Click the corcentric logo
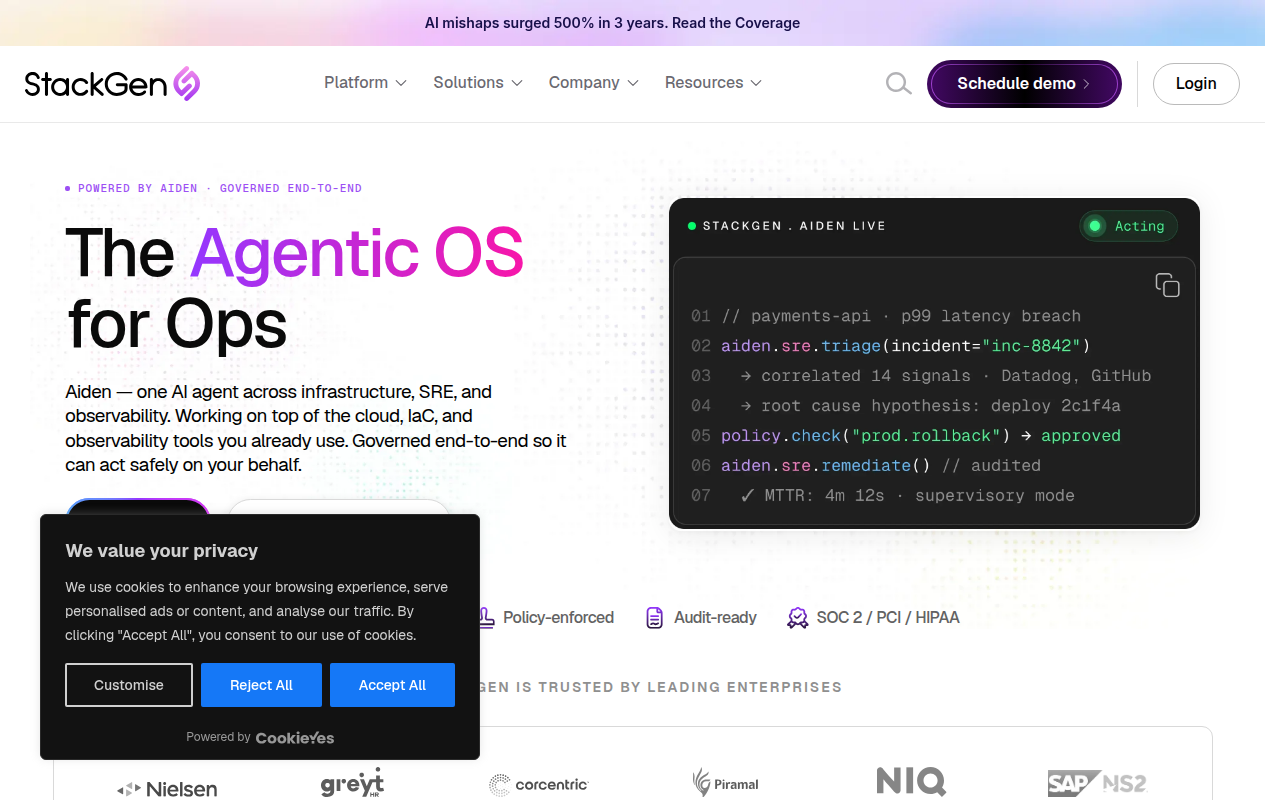 click(x=539, y=785)
